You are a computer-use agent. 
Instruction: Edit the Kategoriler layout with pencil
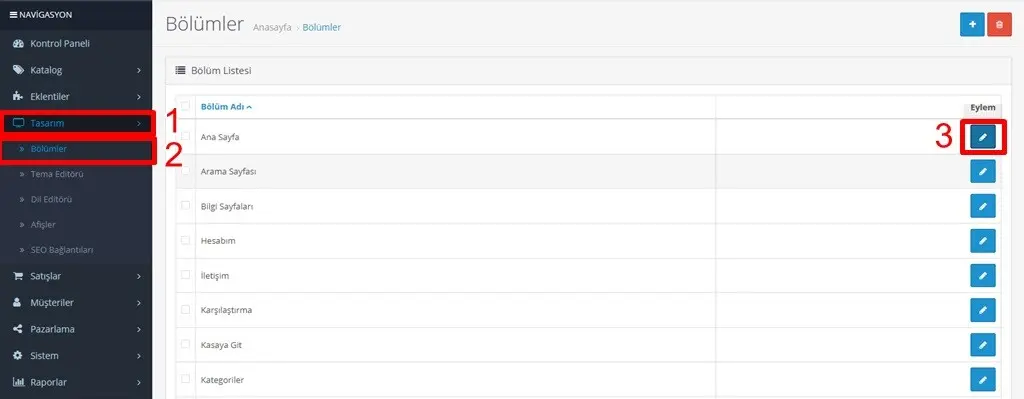click(983, 379)
